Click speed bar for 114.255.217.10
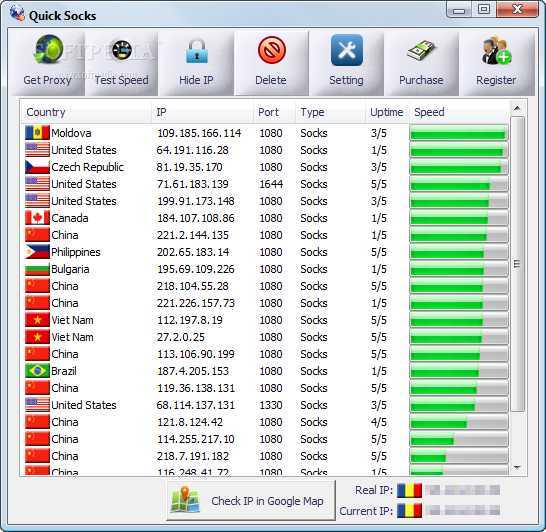Image resolution: width=546 pixels, height=532 pixels. click(x=459, y=439)
